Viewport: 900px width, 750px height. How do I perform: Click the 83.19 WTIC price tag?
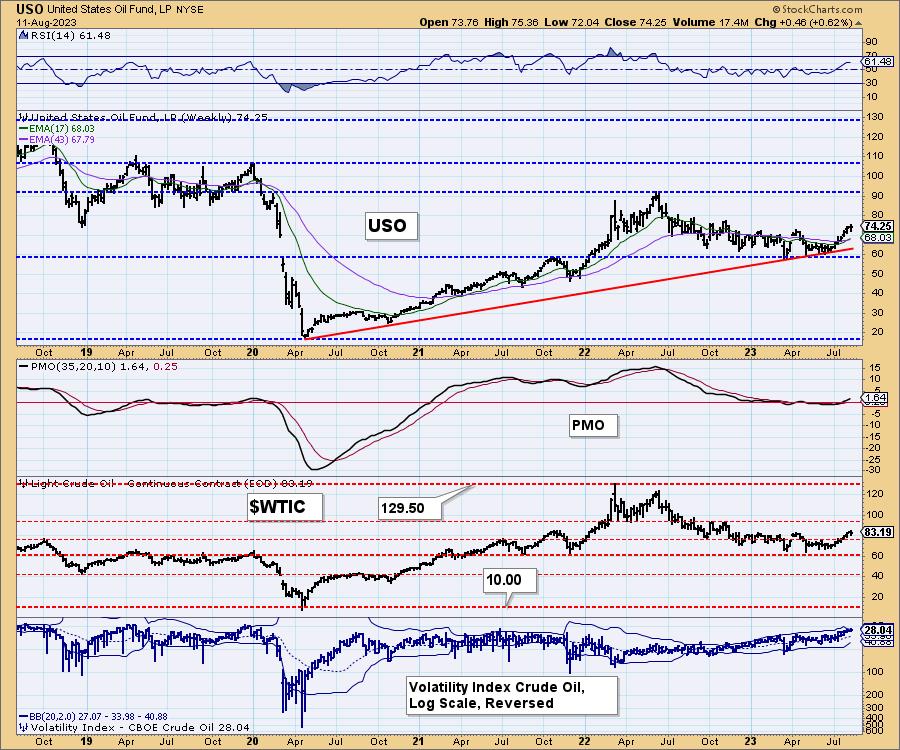point(878,533)
